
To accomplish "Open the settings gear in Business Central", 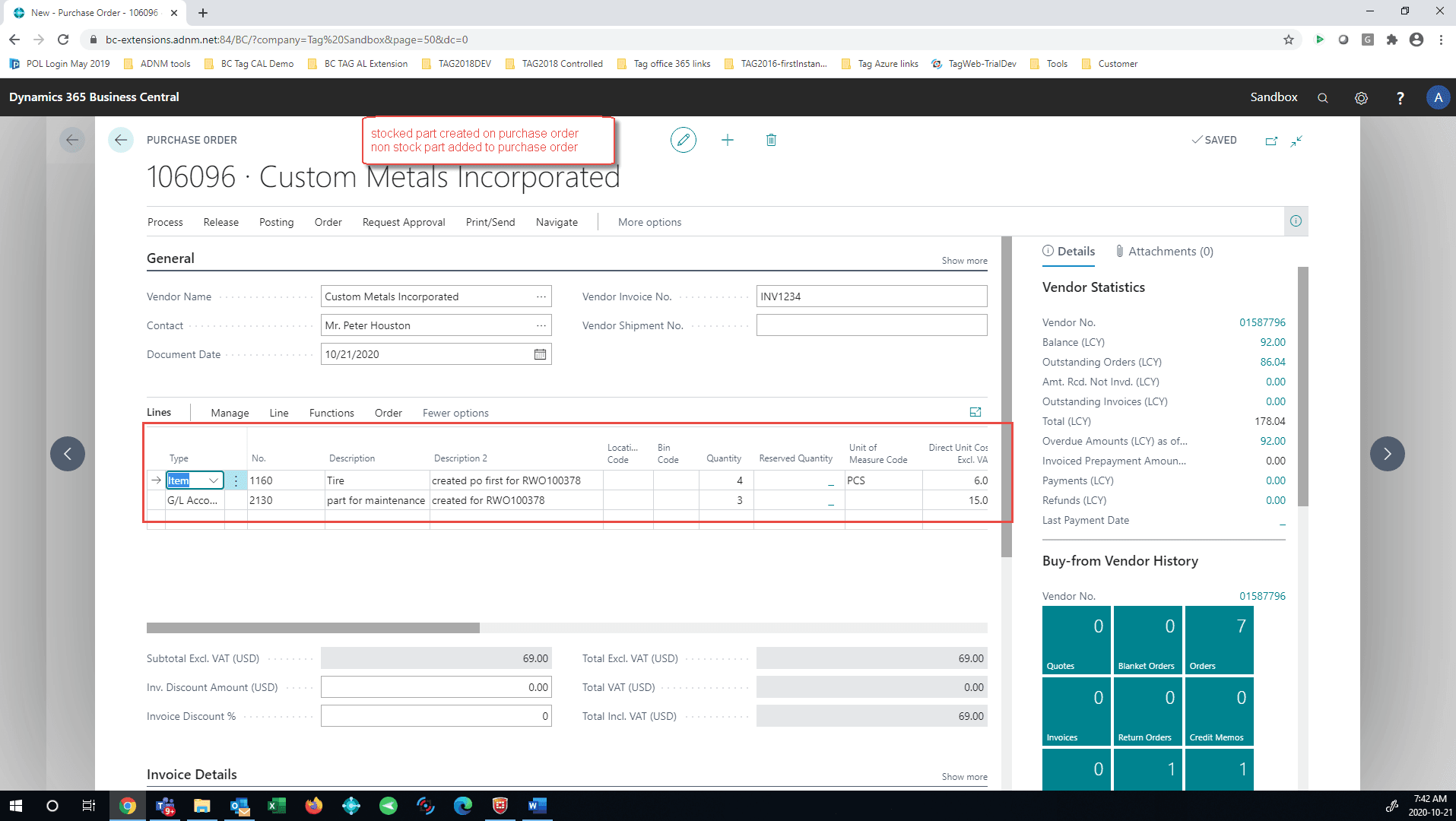I will point(1361,98).
